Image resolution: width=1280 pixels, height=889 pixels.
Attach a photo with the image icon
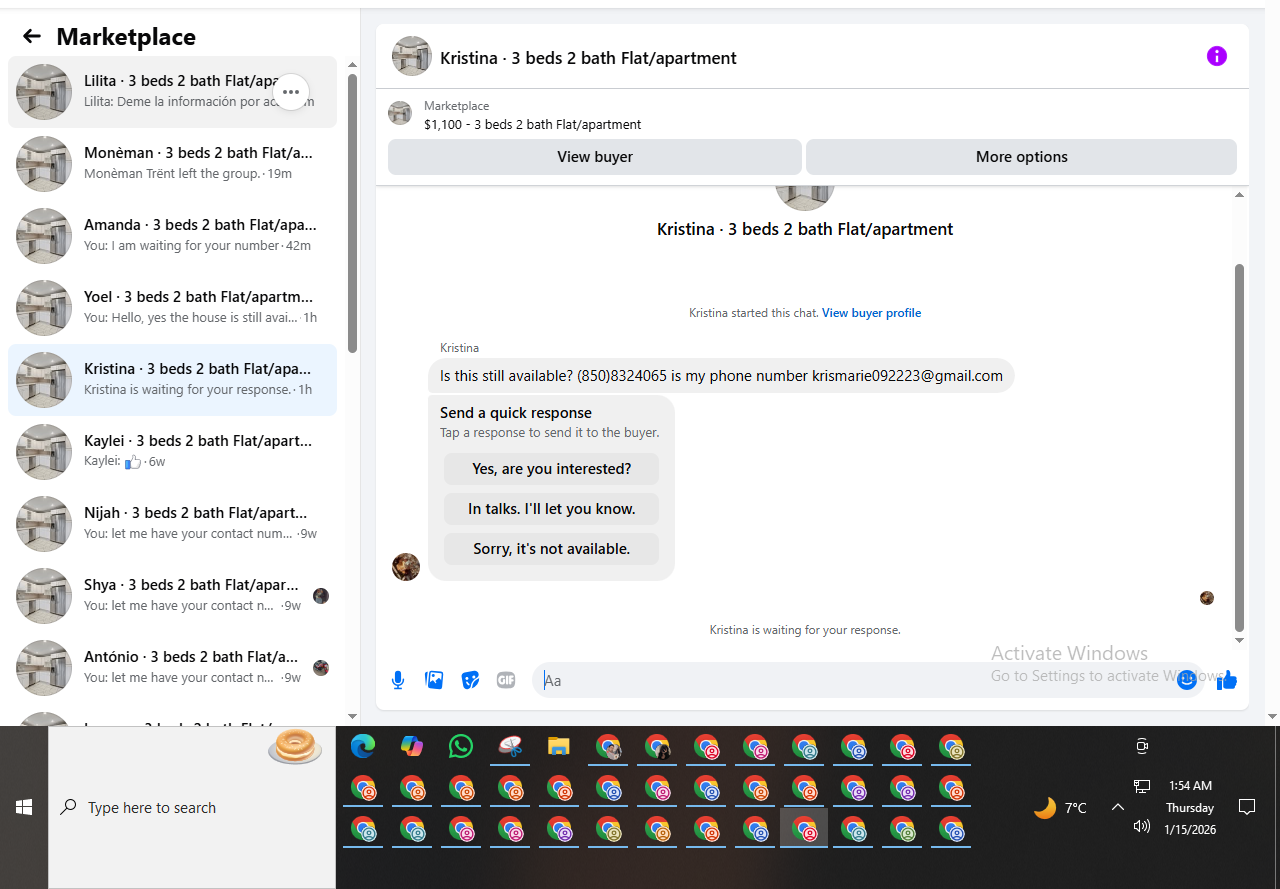434,680
